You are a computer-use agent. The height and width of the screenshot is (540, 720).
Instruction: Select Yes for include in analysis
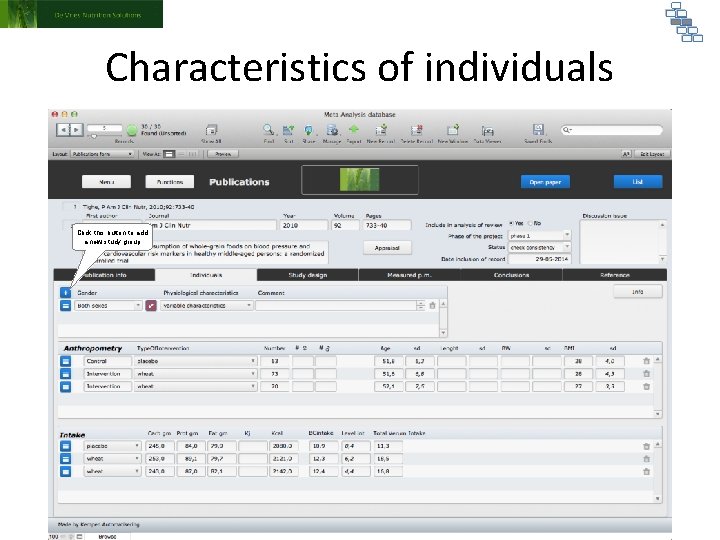click(511, 223)
